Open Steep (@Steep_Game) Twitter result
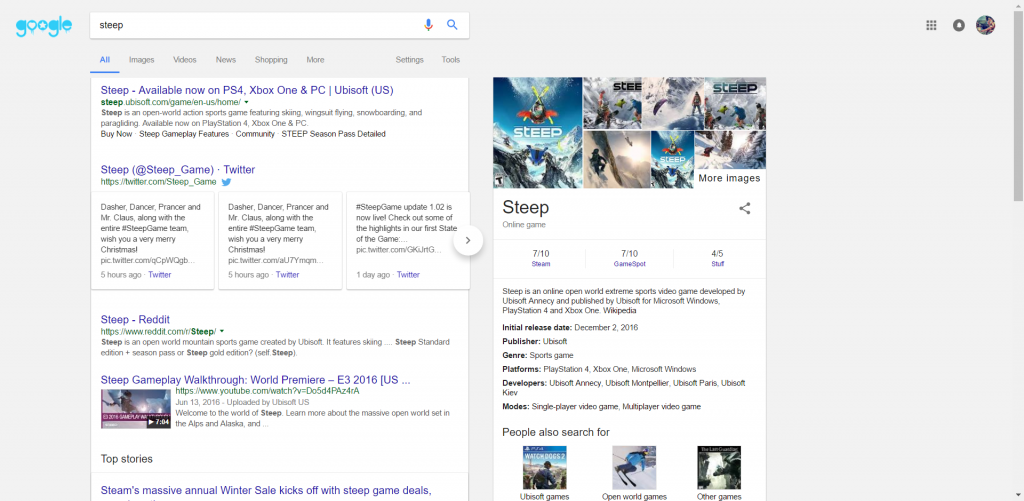Viewport: 1024px width, 501px height. coord(178,170)
